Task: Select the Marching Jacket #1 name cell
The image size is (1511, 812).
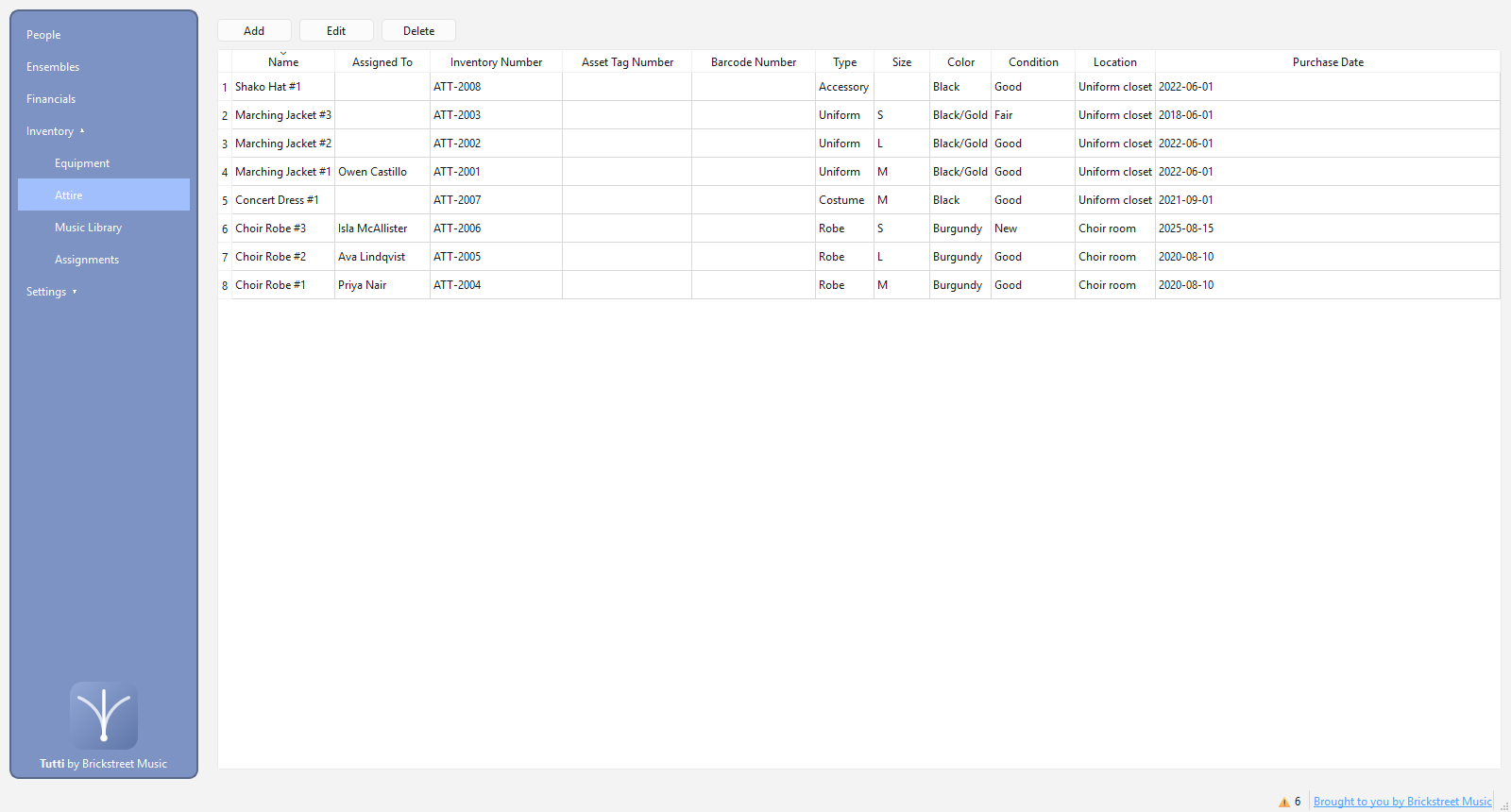Action: point(283,172)
